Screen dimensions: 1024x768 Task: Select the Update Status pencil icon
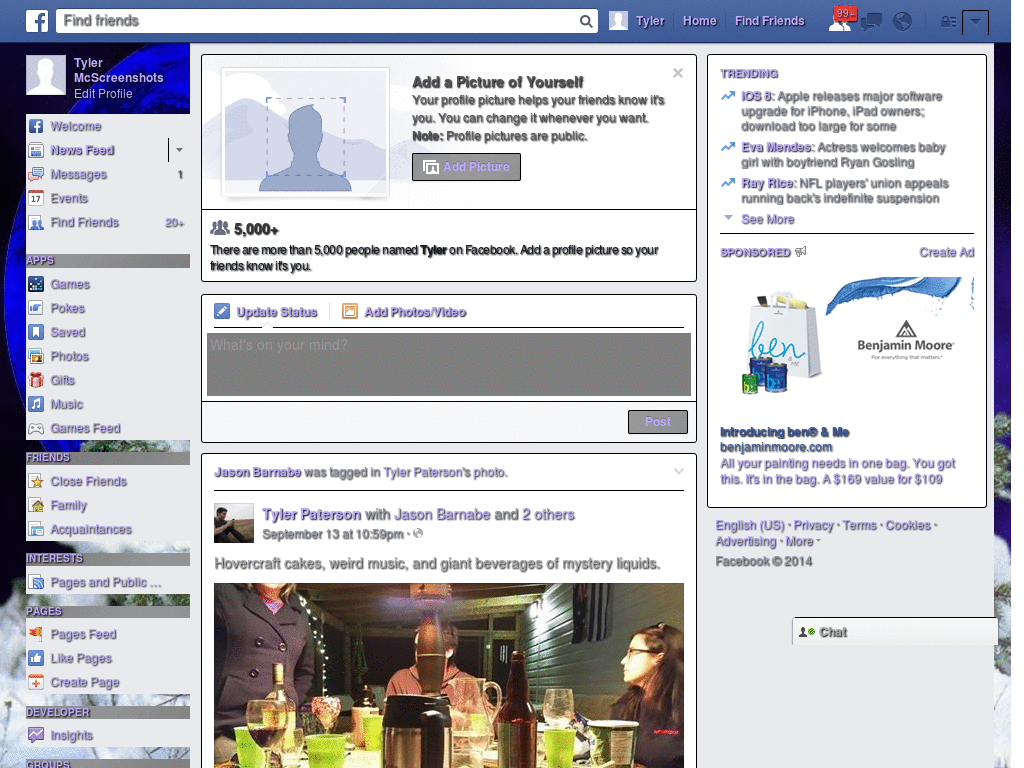click(x=220, y=311)
